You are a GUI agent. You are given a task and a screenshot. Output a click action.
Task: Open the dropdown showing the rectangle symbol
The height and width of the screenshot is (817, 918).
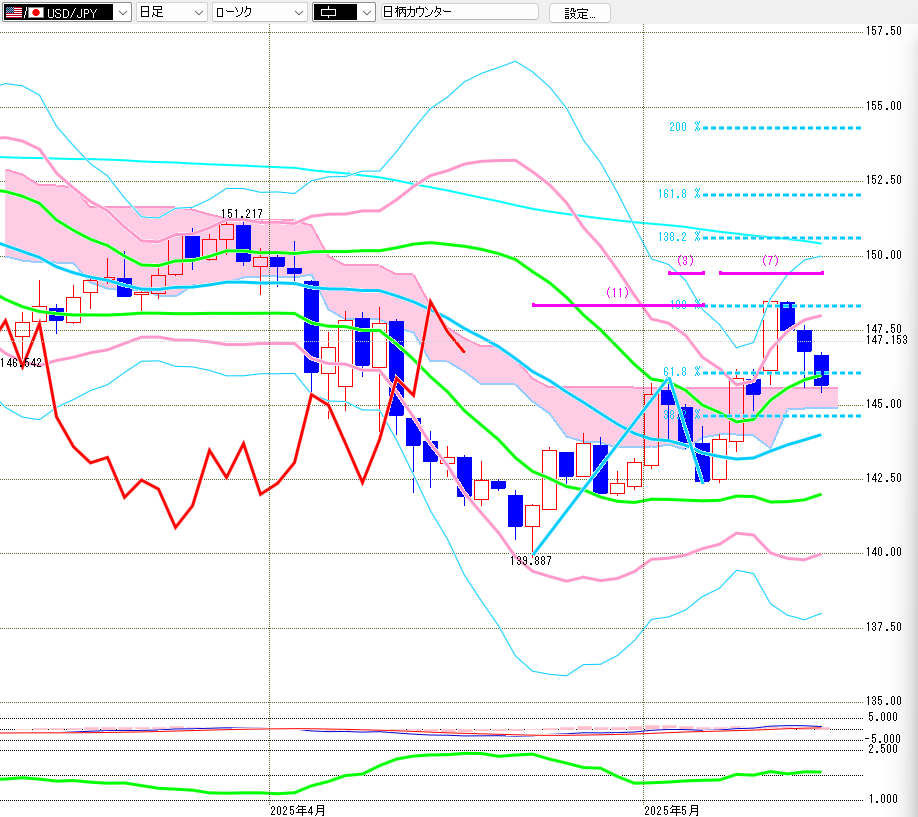(344, 12)
